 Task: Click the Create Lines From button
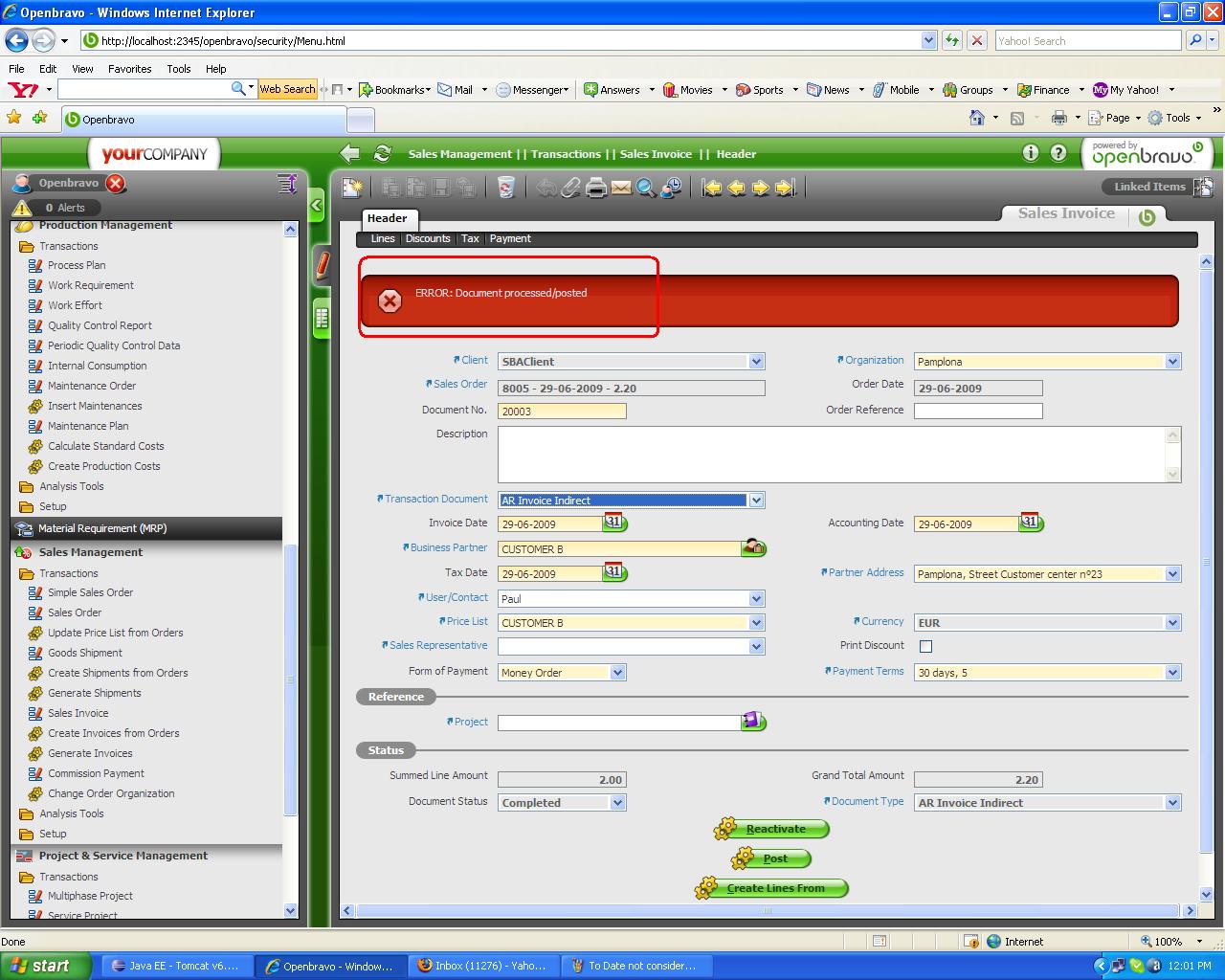[x=775, y=889]
